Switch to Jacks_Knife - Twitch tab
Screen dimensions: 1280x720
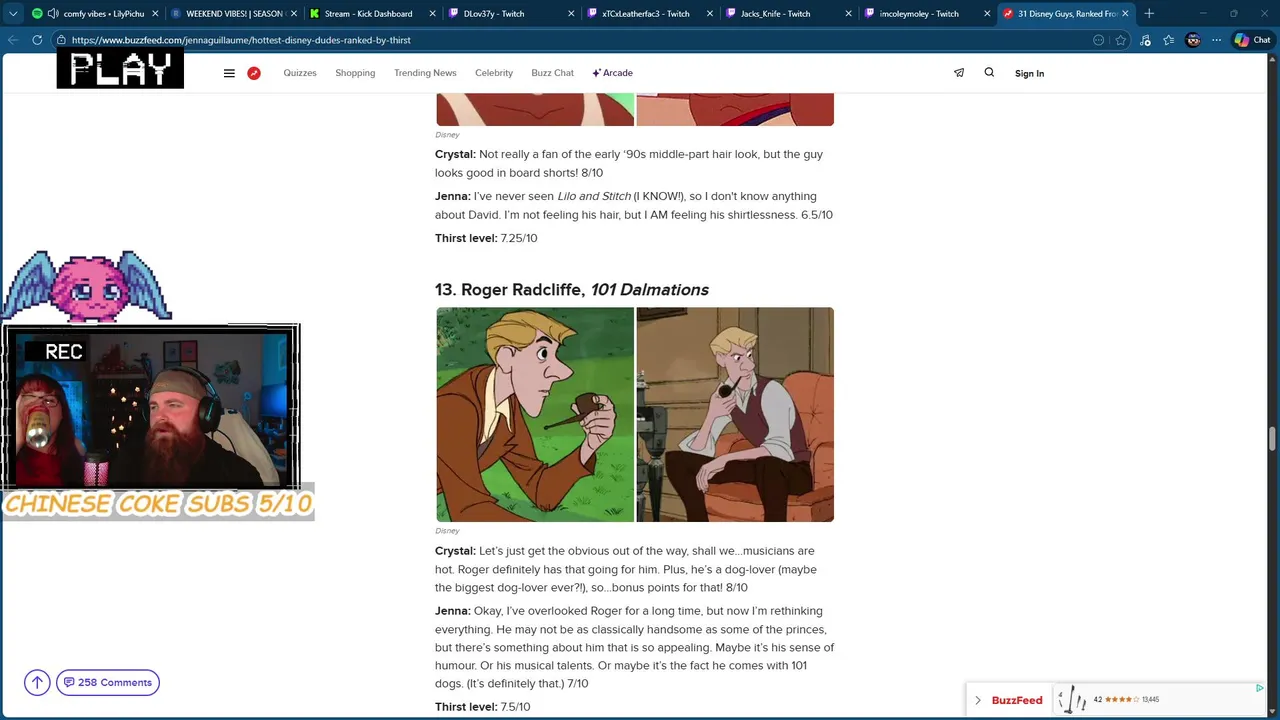click(775, 14)
